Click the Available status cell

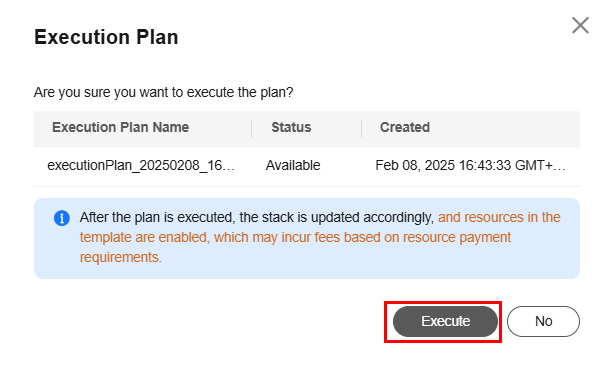(293, 165)
